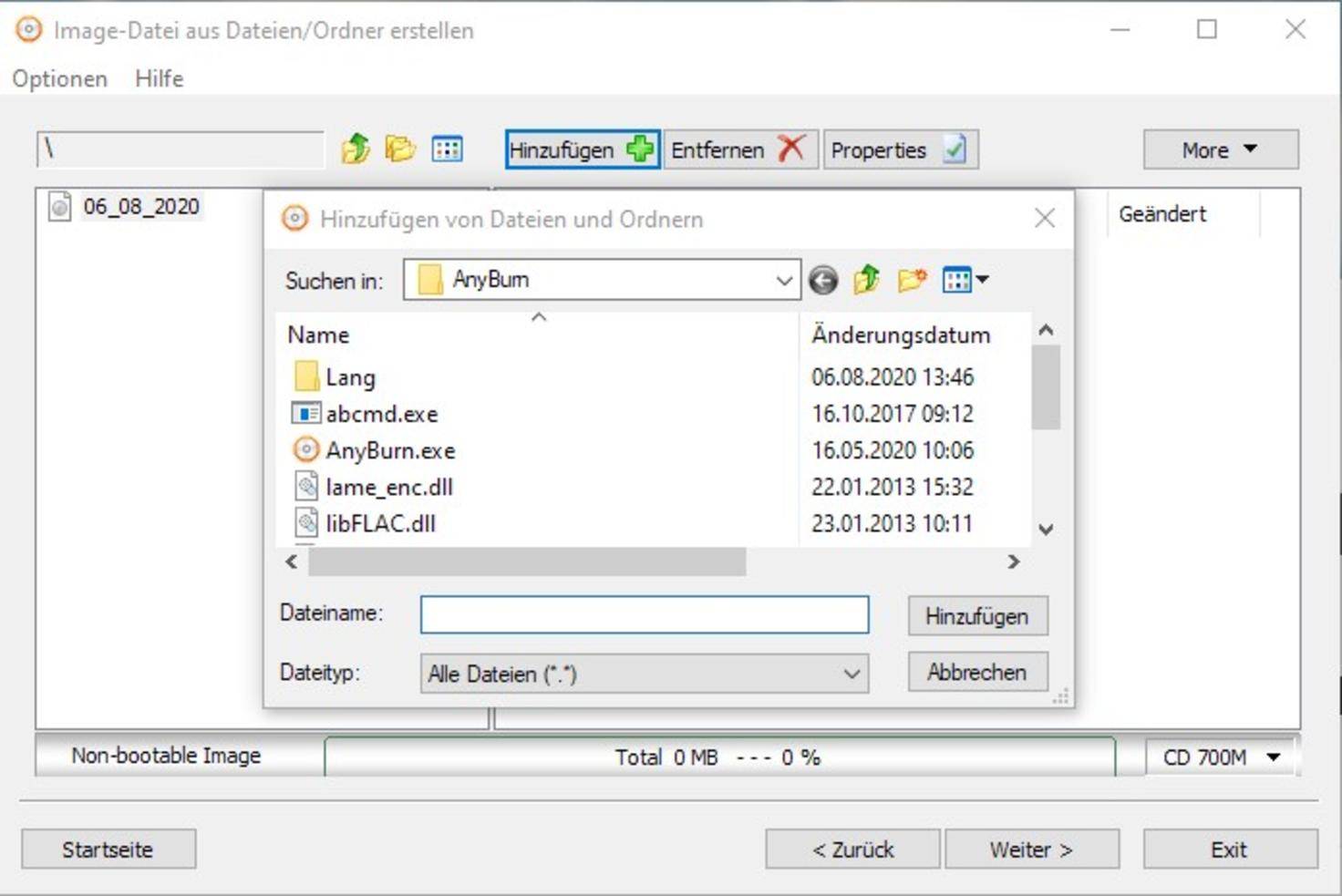
Task: Open the Dateityp 'Alle Dateien' dropdown
Action: pos(851,675)
